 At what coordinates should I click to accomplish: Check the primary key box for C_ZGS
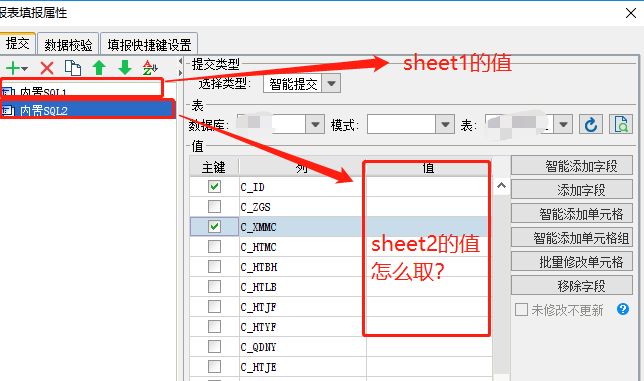214,206
